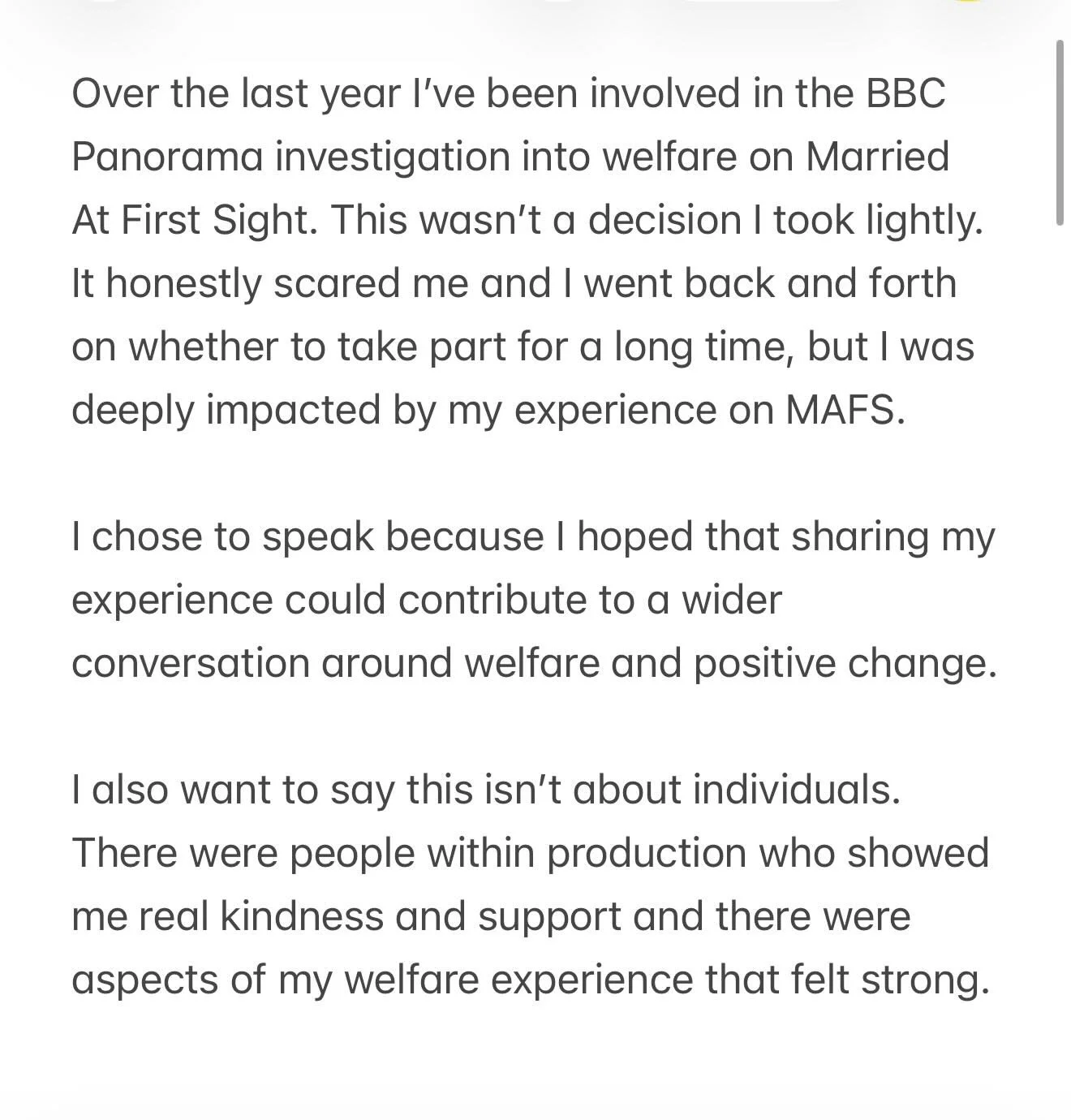
Task: Click the word "sharing" in second paragraph
Action: click(859, 537)
